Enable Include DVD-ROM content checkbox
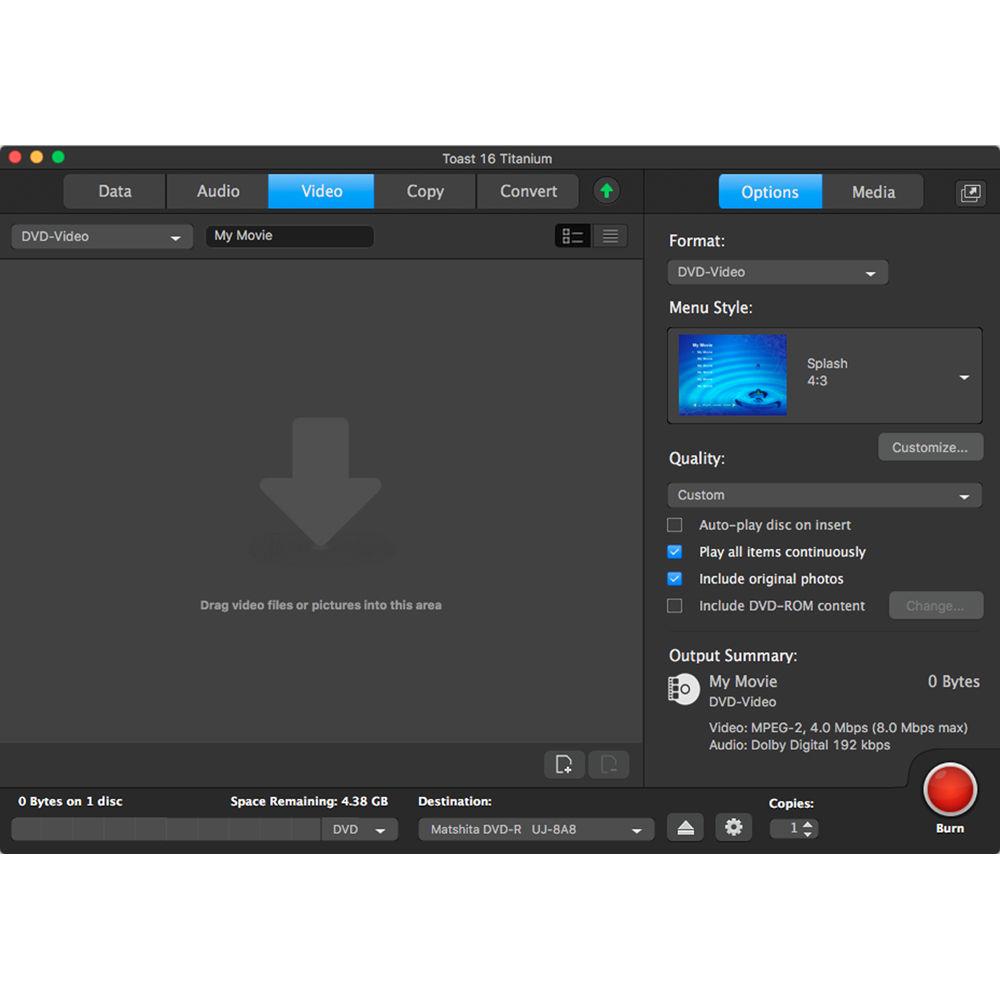This screenshot has height=1000, width=1000. tap(675, 606)
